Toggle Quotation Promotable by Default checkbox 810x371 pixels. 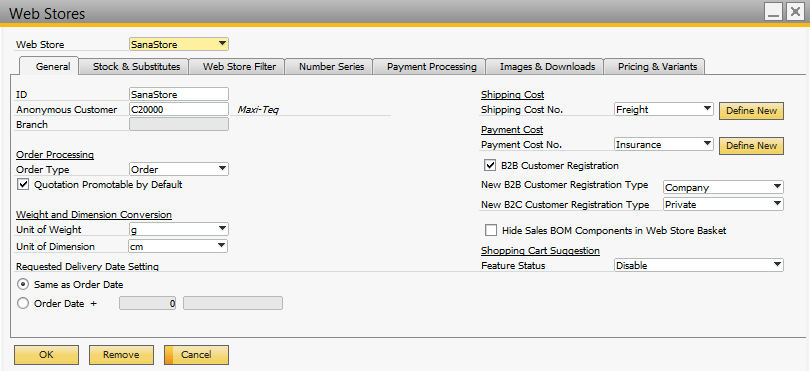pyautogui.click(x=23, y=184)
